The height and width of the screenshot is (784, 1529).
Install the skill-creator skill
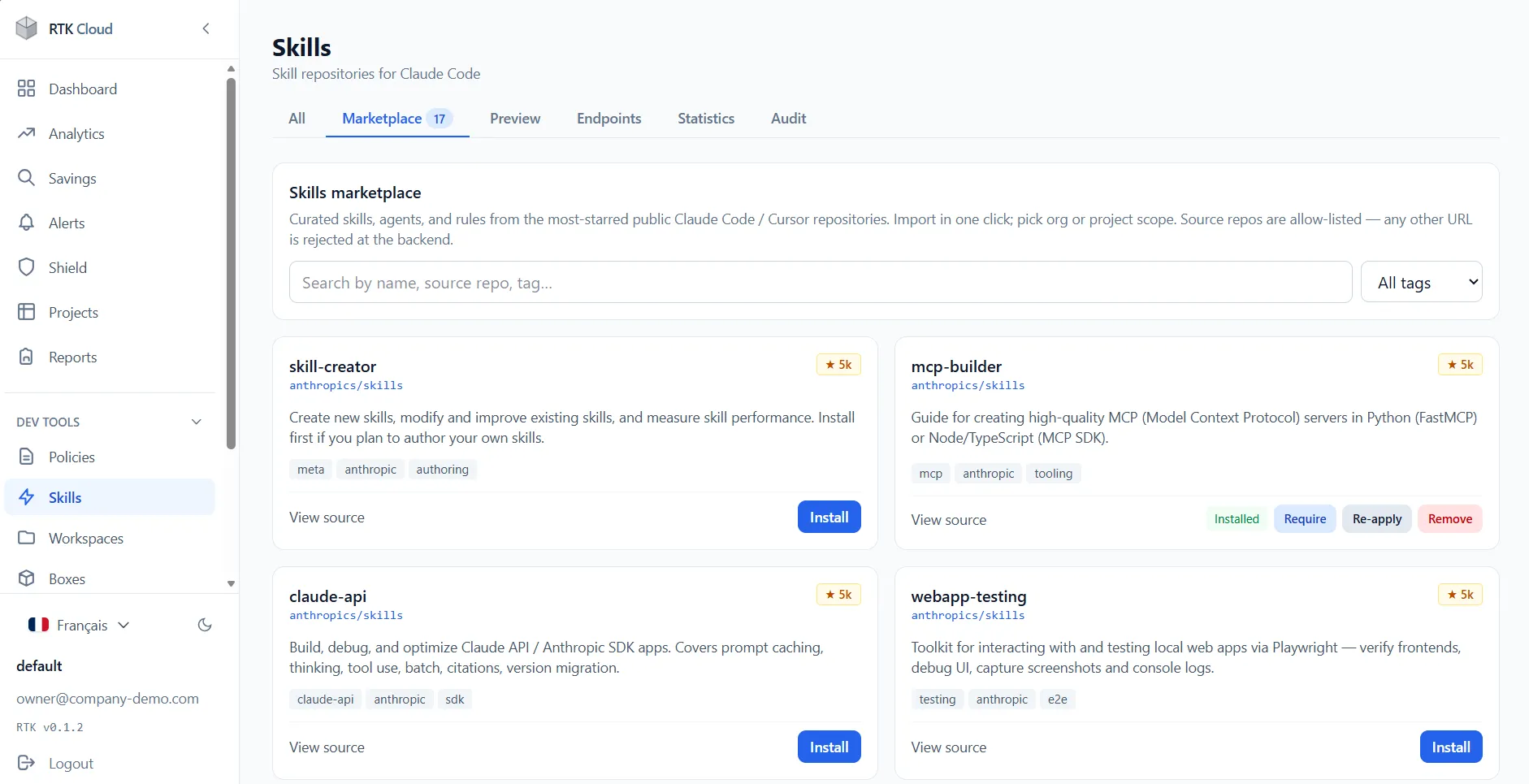point(829,517)
